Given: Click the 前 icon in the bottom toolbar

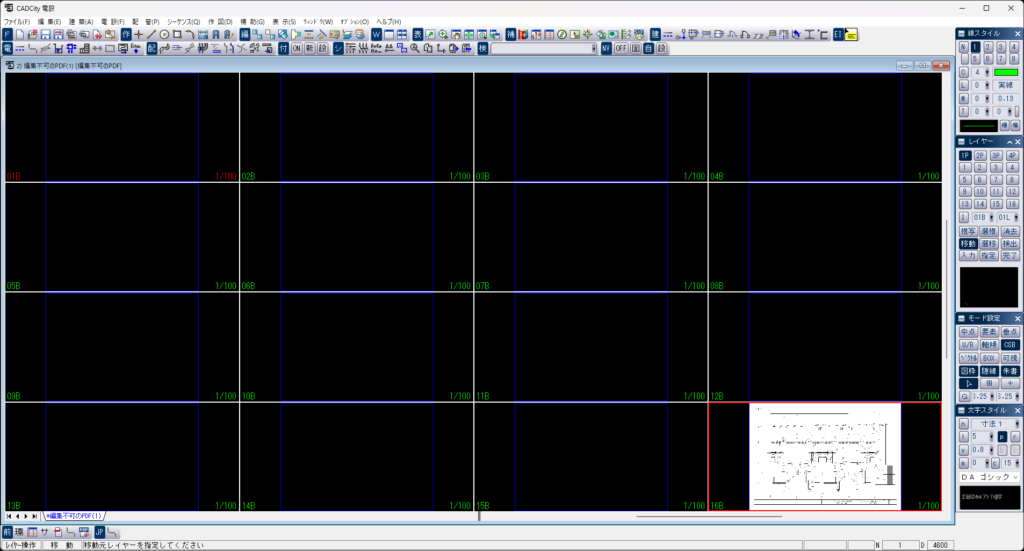Looking at the screenshot, I should point(7,532).
